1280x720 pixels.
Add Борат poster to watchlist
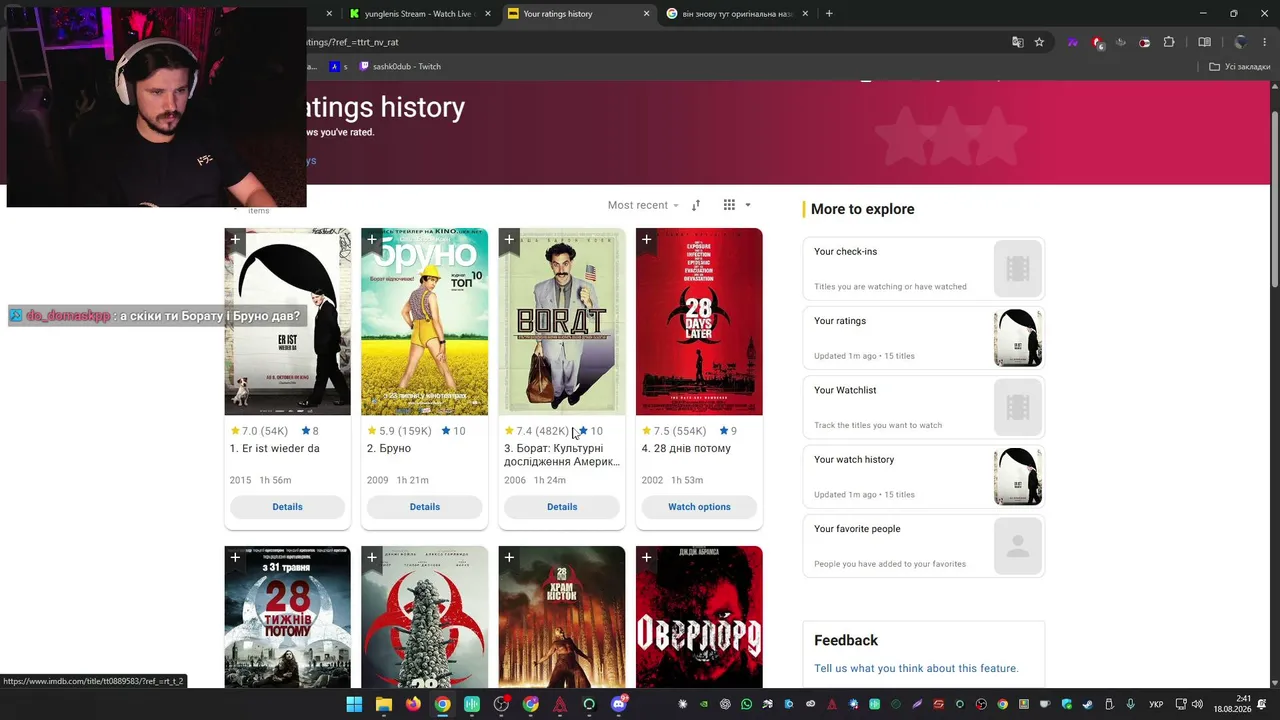509,240
